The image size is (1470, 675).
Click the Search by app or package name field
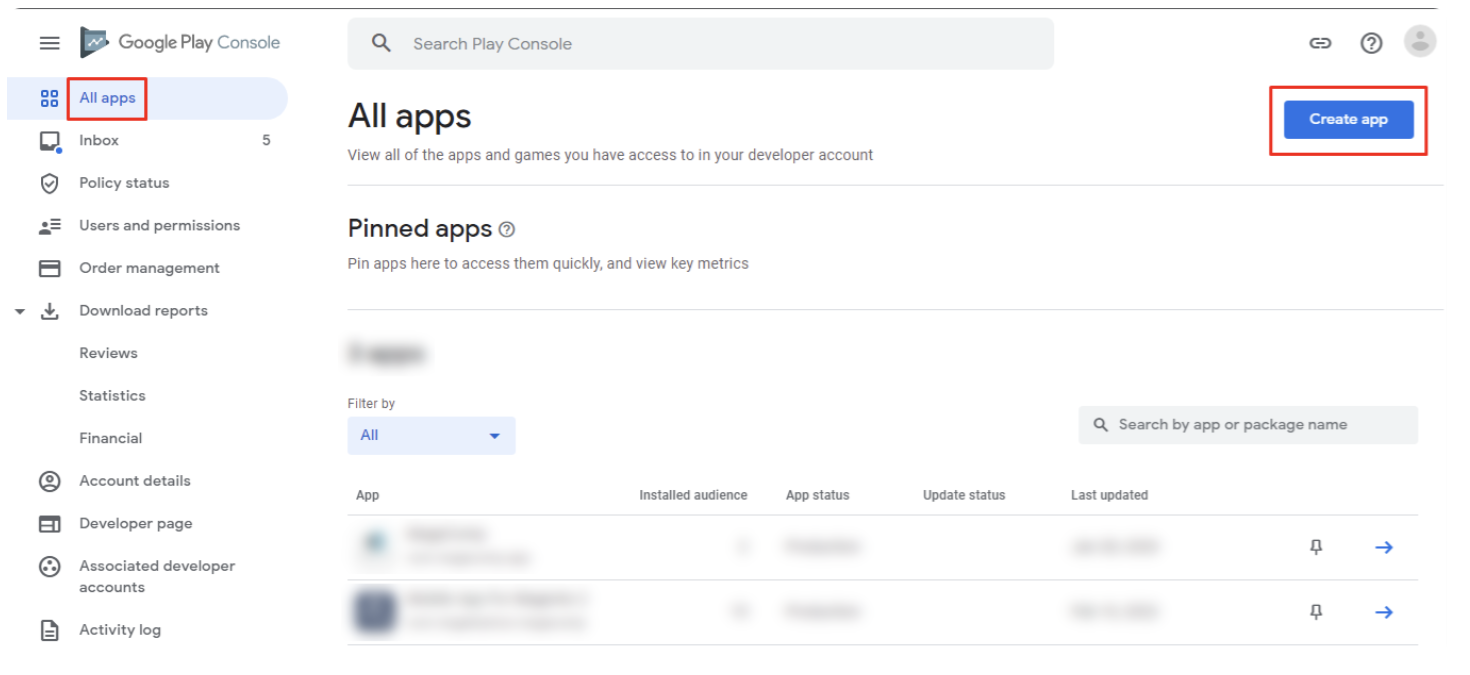[x=1248, y=424]
